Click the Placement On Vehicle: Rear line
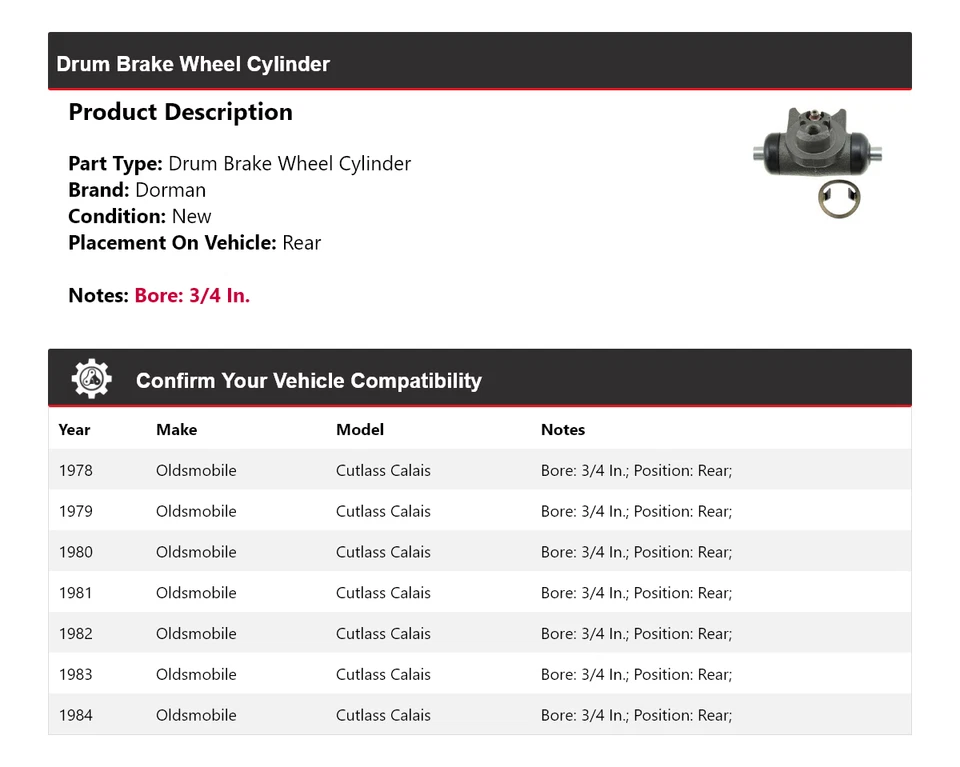This screenshot has width=960, height=767. (x=194, y=243)
